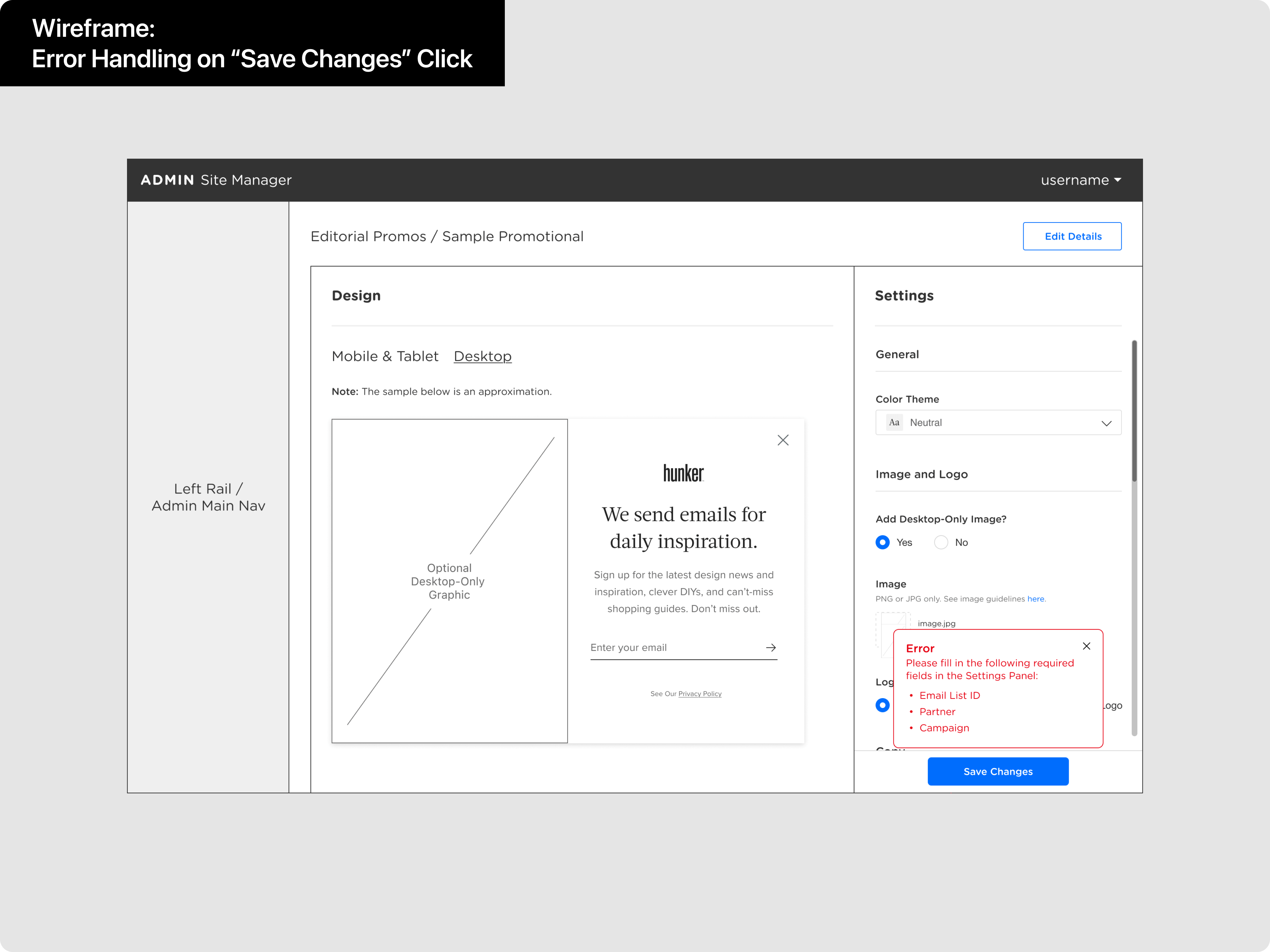Click the hunker logo in preview
Image resolution: width=1270 pixels, height=952 pixels.
coord(683,473)
